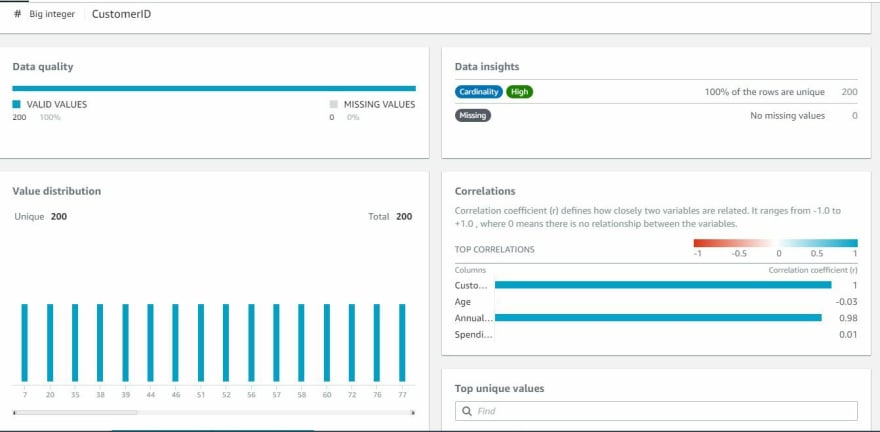Click the Missing badge
Screen dimensions: 880x432
point(473,116)
